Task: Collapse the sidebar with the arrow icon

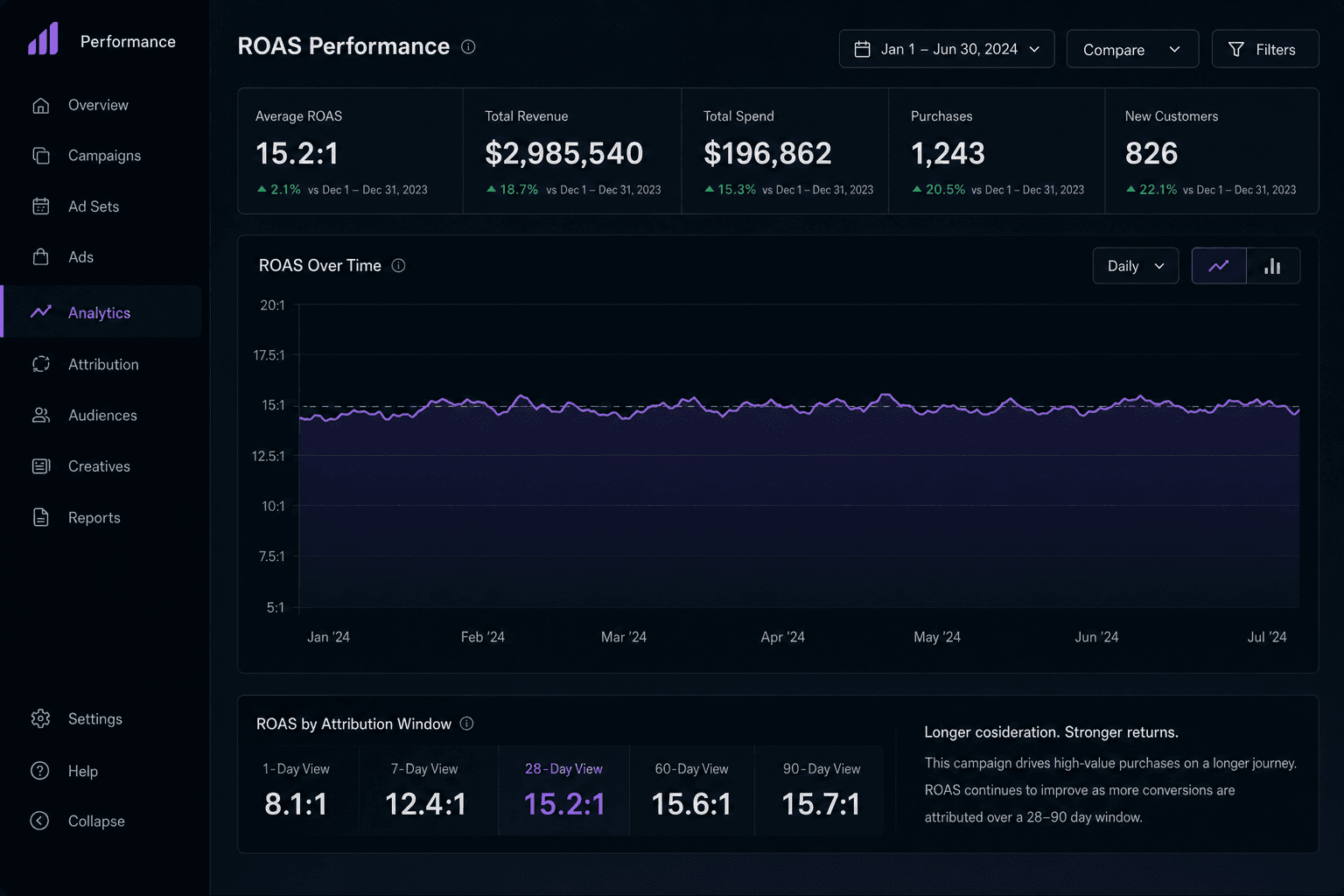Action: click(x=40, y=821)
